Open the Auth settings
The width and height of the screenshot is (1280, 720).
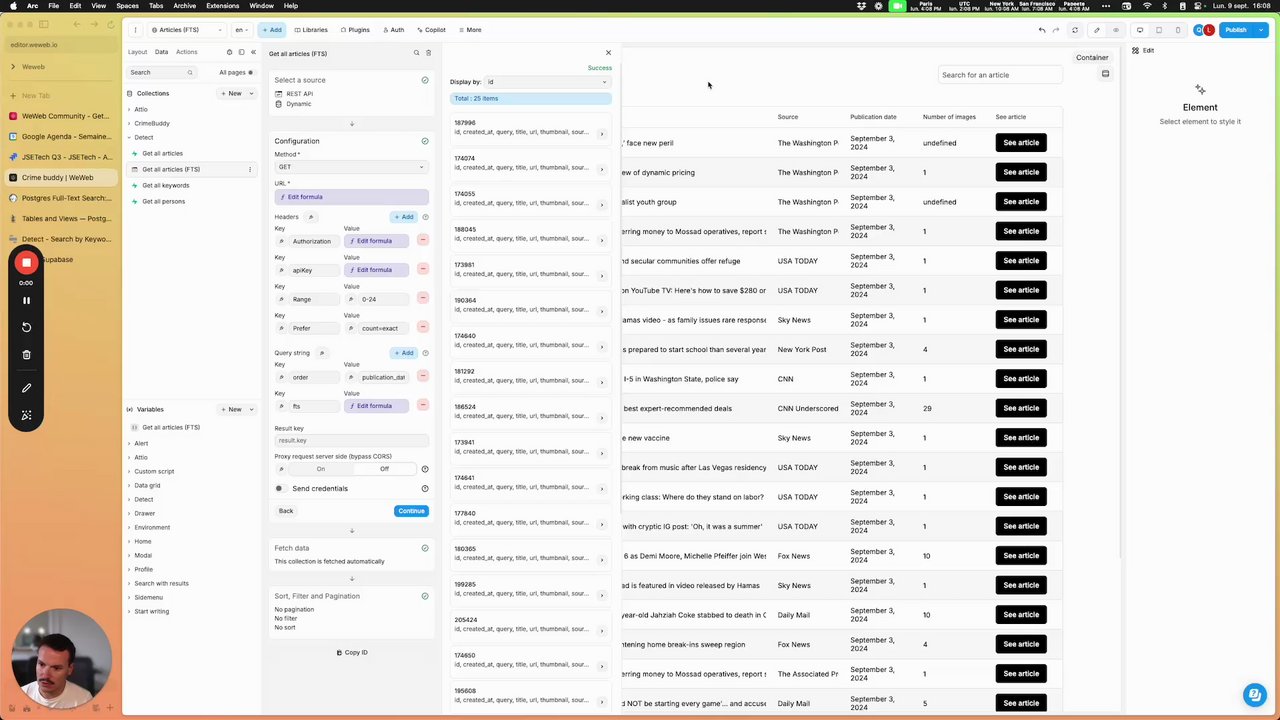[x=394, y=30]
